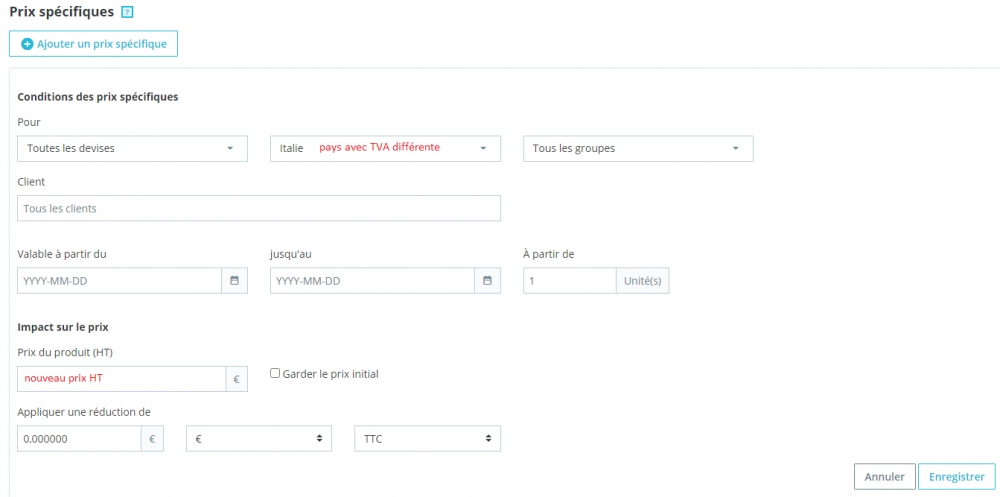Click the Prix du produit (HT) field
The height and width of the screenshot is (497, 1000).
(x=122, y=379)
